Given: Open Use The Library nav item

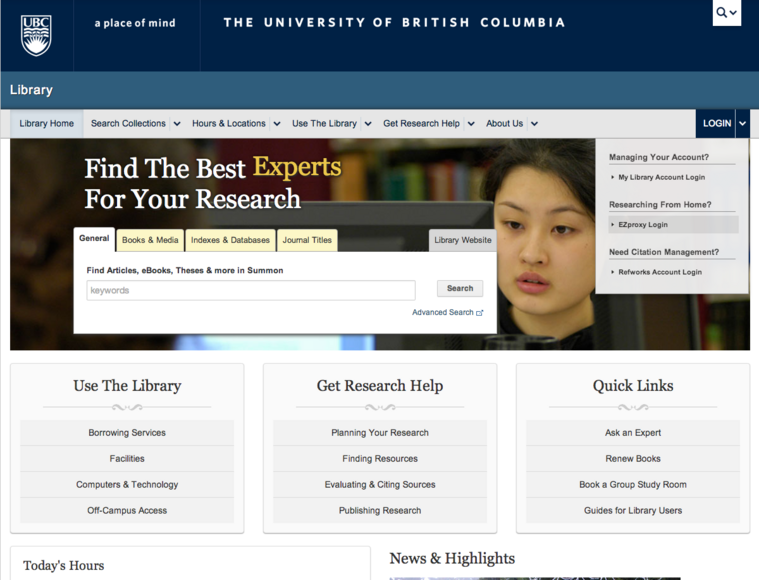Looking at the screenshot, I should click(324, 123).
